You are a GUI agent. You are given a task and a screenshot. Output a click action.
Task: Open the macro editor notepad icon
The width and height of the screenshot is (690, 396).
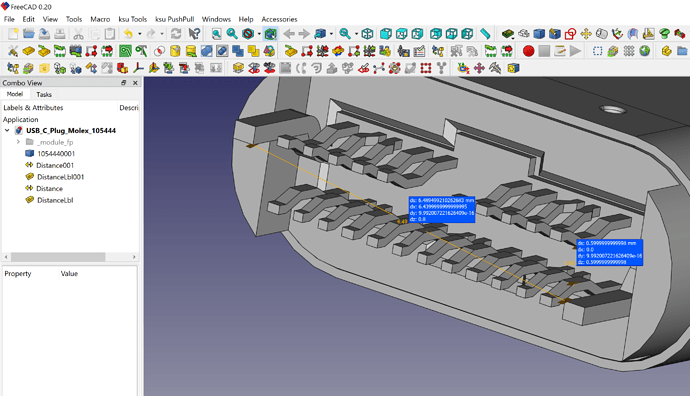click(560, 51)
